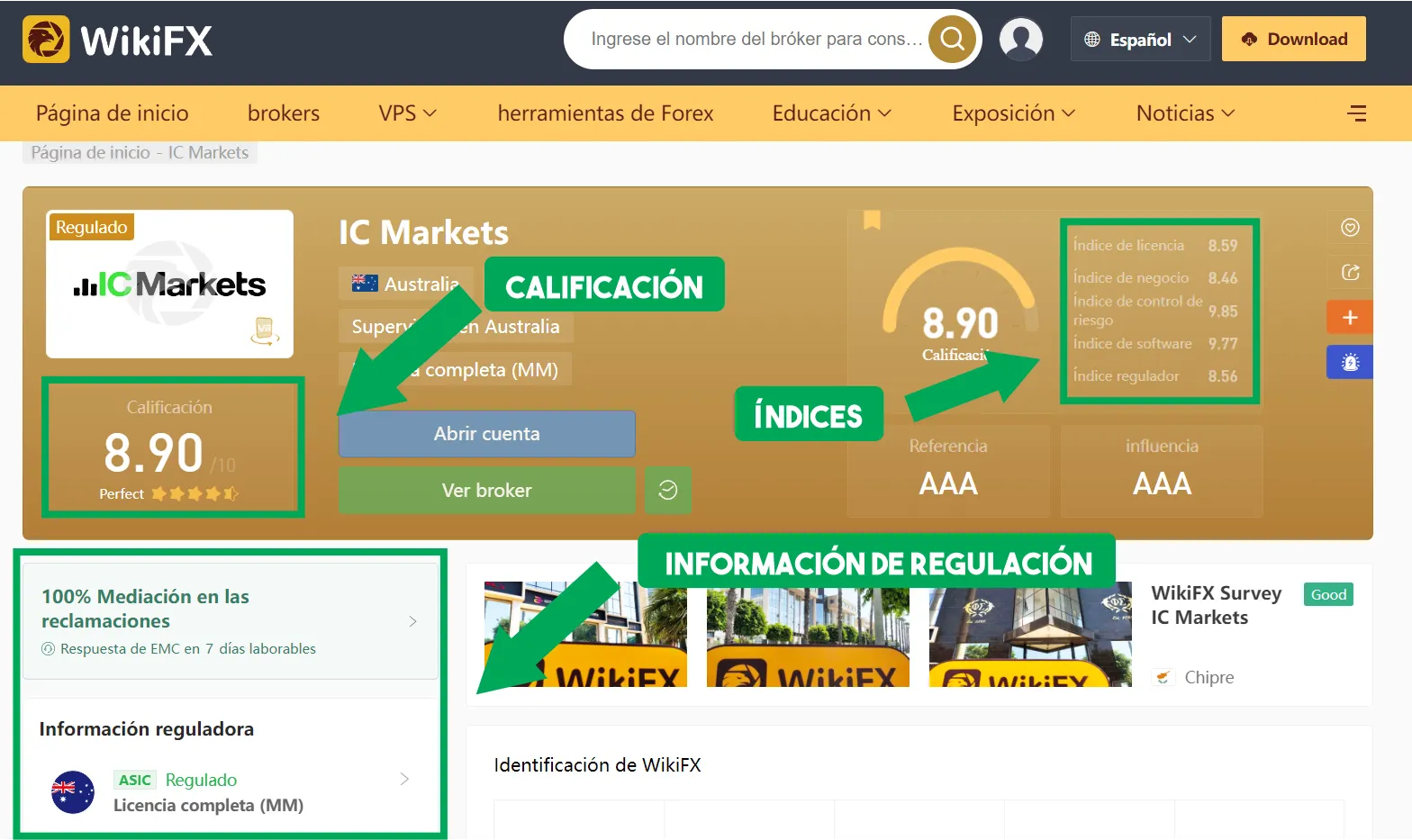Expand the VPS menu
This screenshot has height=840, width=1412.
click(407, 113)
